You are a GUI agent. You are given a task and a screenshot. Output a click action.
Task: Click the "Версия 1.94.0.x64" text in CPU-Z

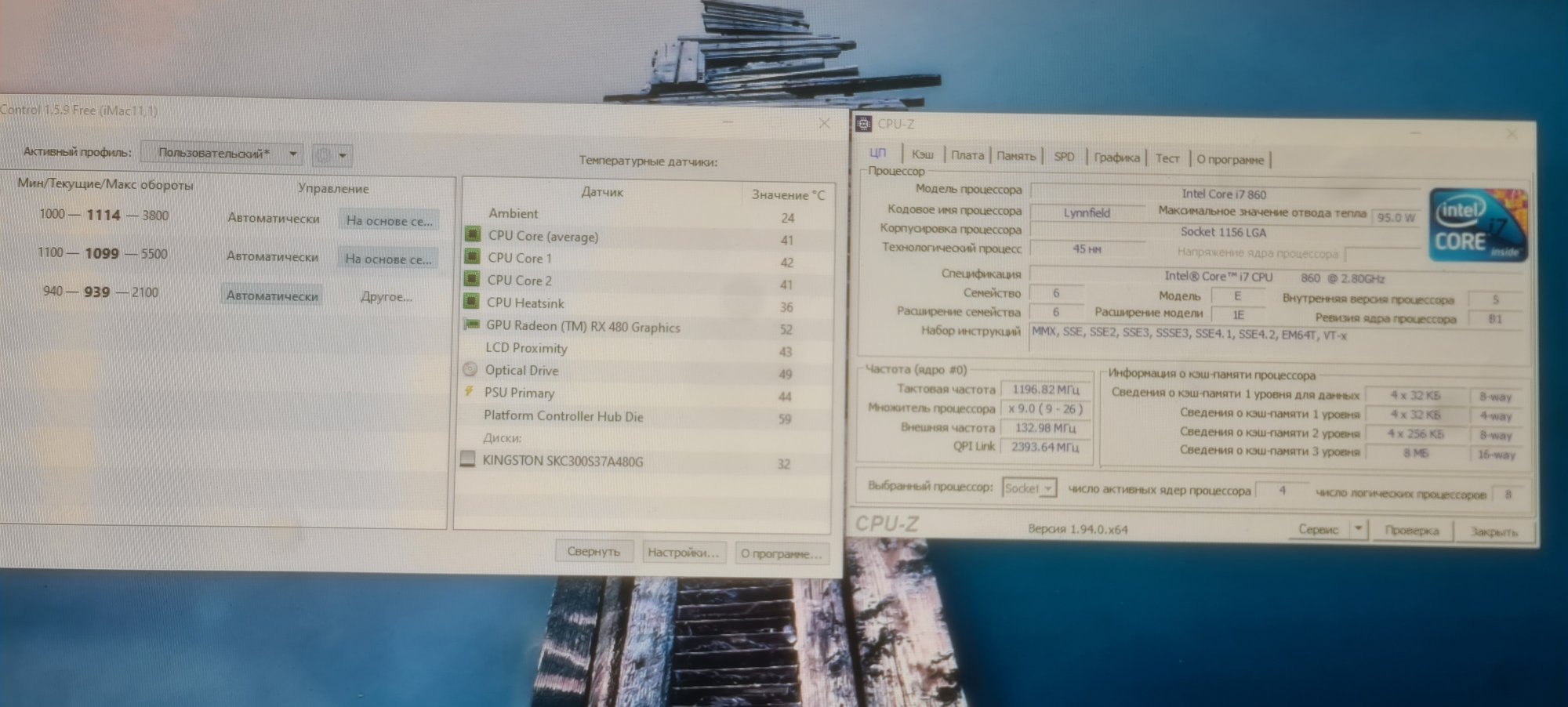pyautogui.click(x=1078, y=529)
